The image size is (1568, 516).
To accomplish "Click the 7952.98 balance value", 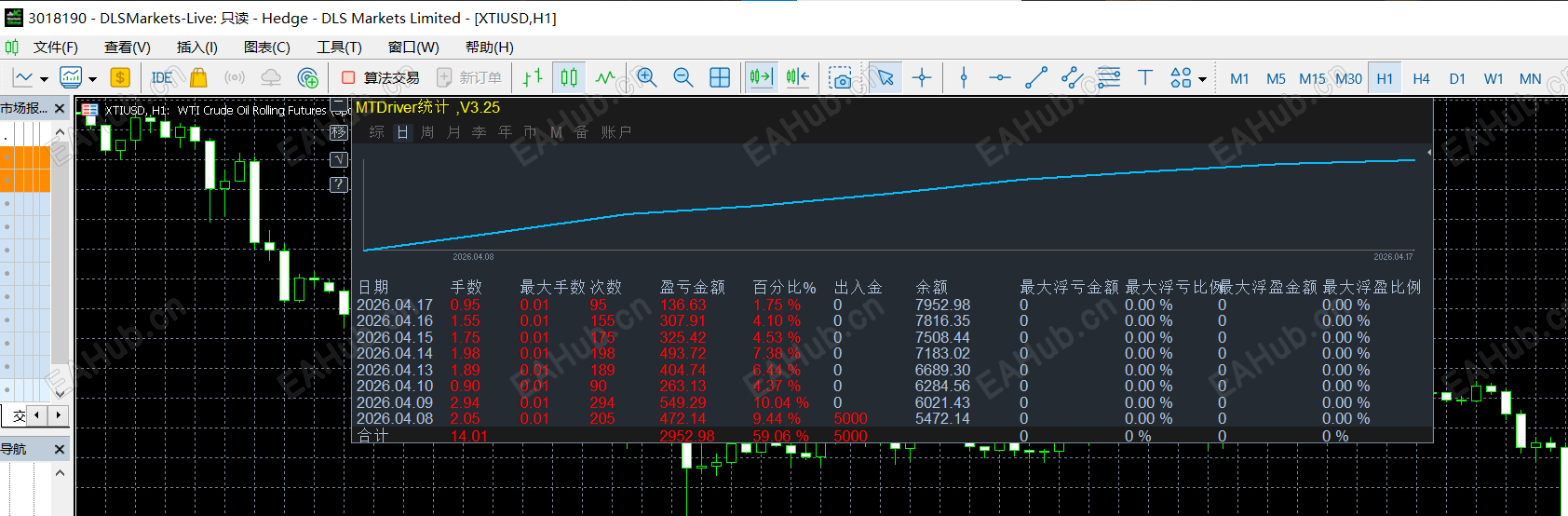I will tap(942, 305).
